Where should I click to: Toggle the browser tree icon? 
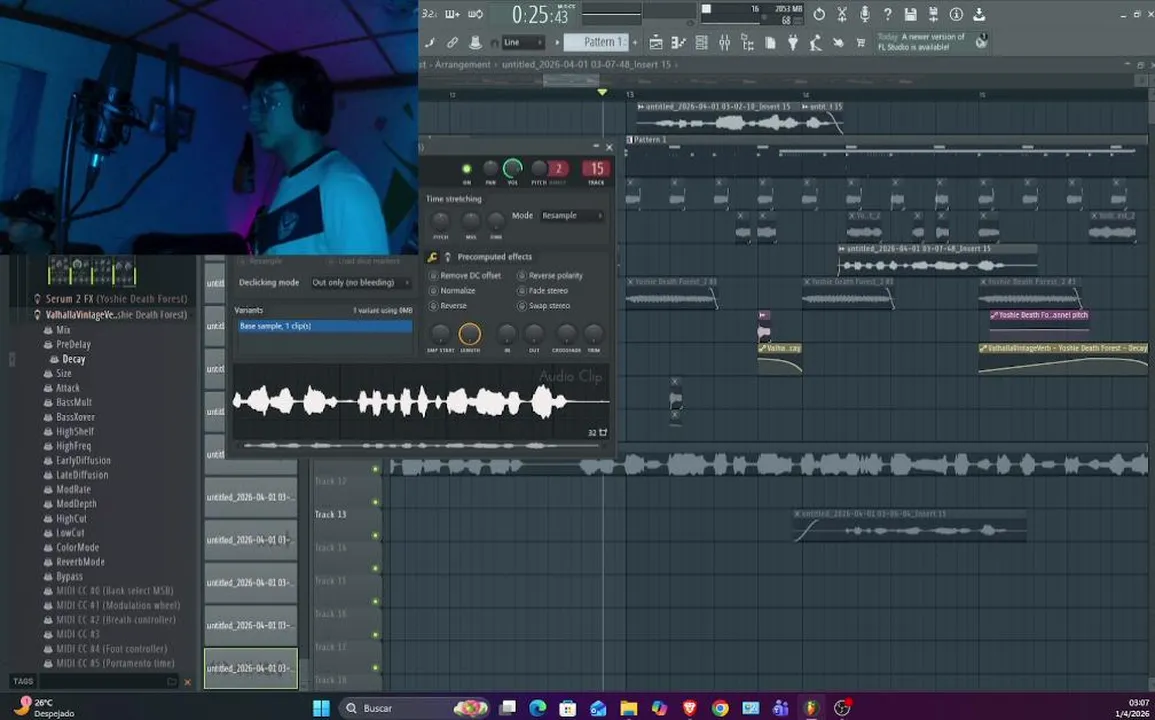point(747,43)
